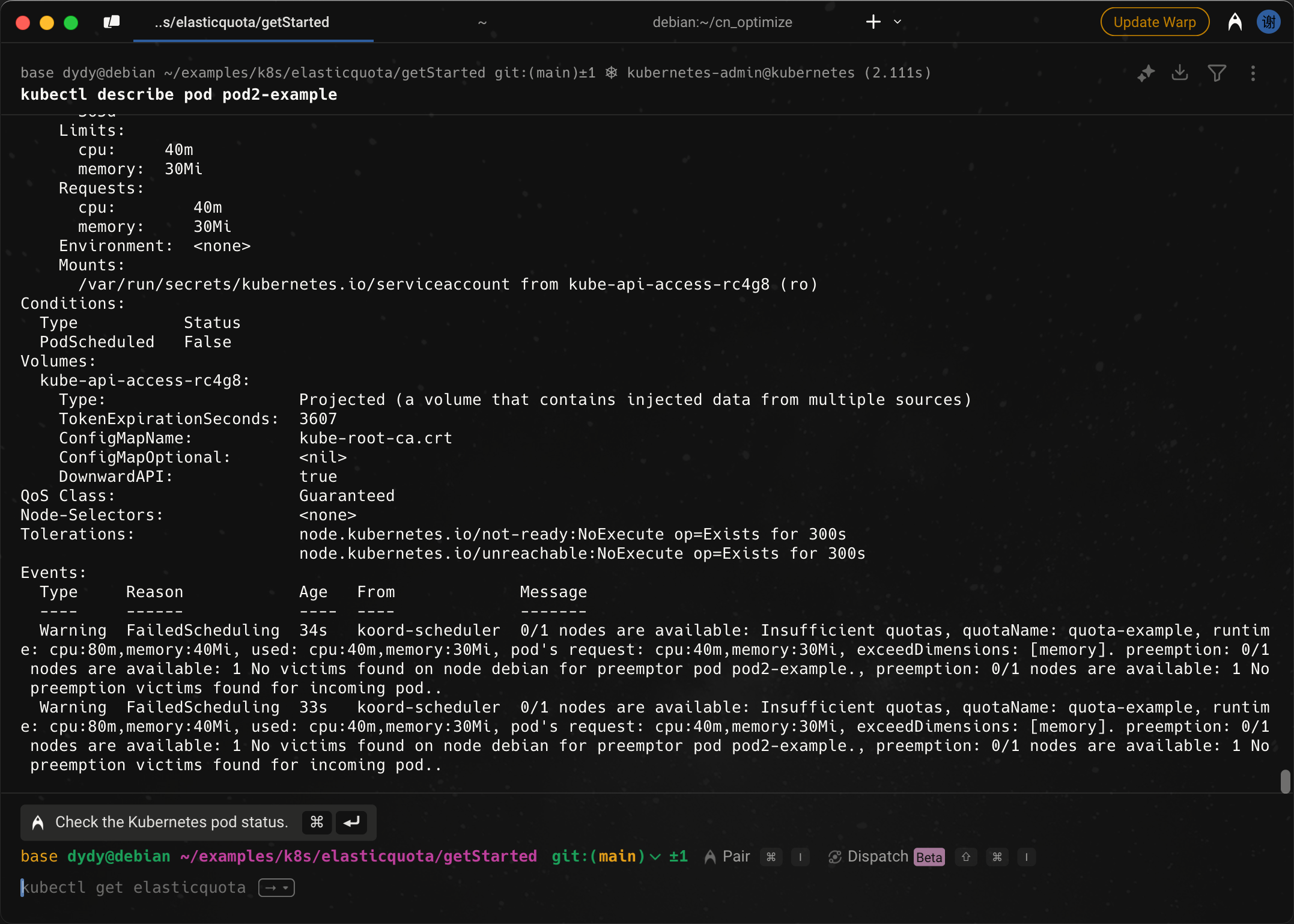Open the user profile avatar
The width and height of the screenshot is (1294, 924).
tap(1269, 22)
